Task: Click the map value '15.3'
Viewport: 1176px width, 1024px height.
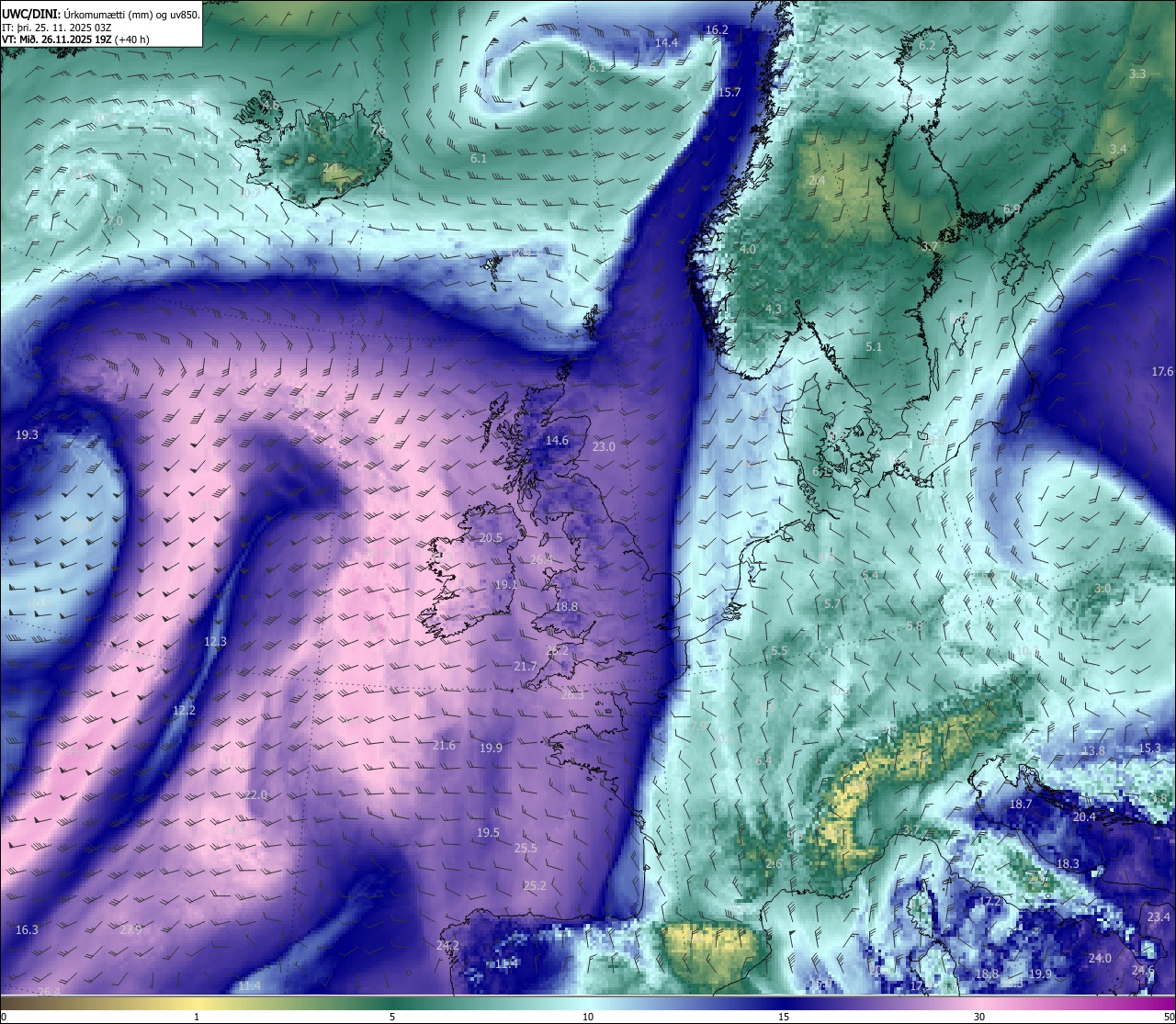Action: coord(1150,748)
